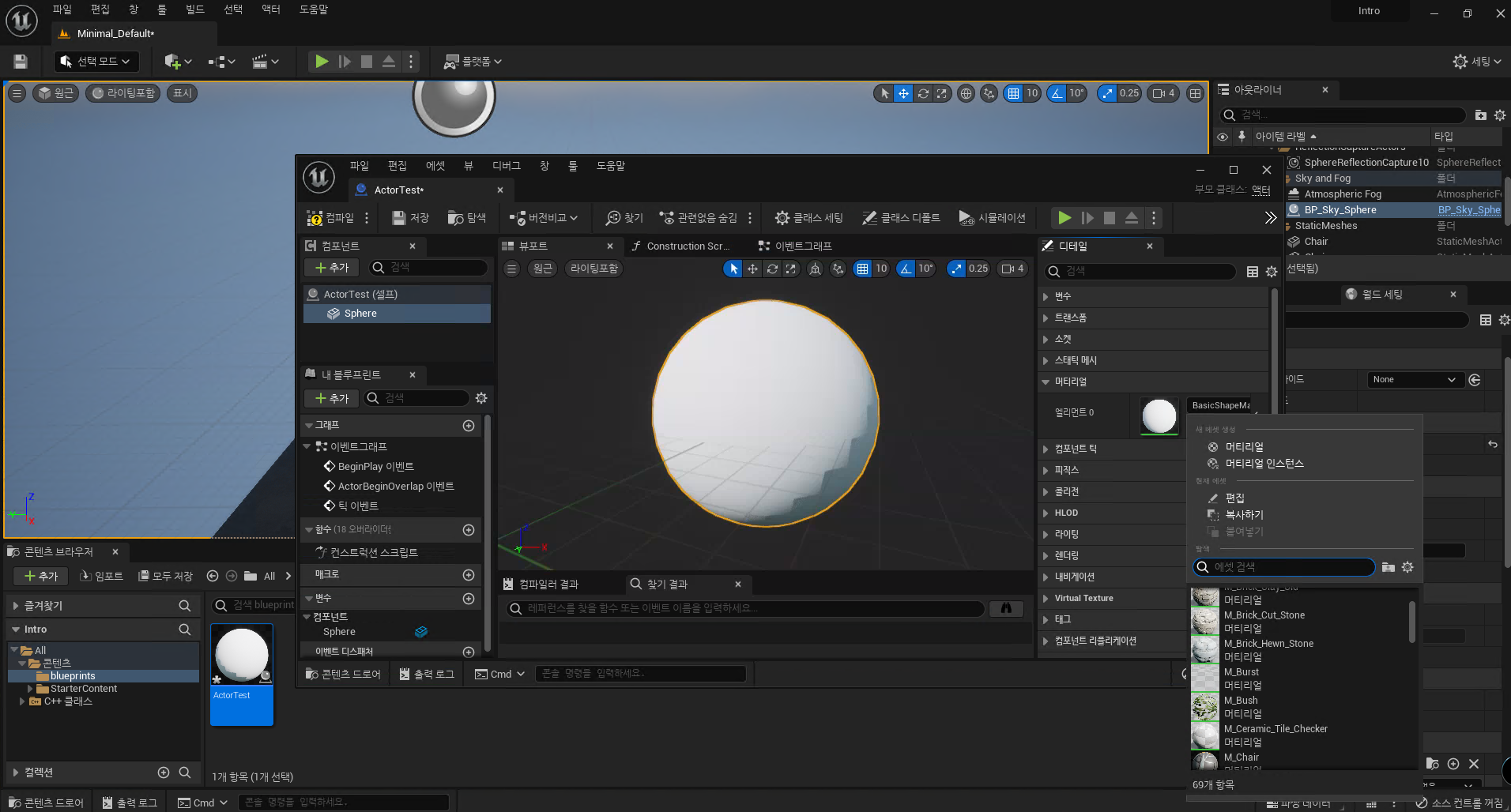This screenshot has width=1511, height=812.
Task: Toggle Outliner visibility eye column
Action: (x=1223, y=137)
